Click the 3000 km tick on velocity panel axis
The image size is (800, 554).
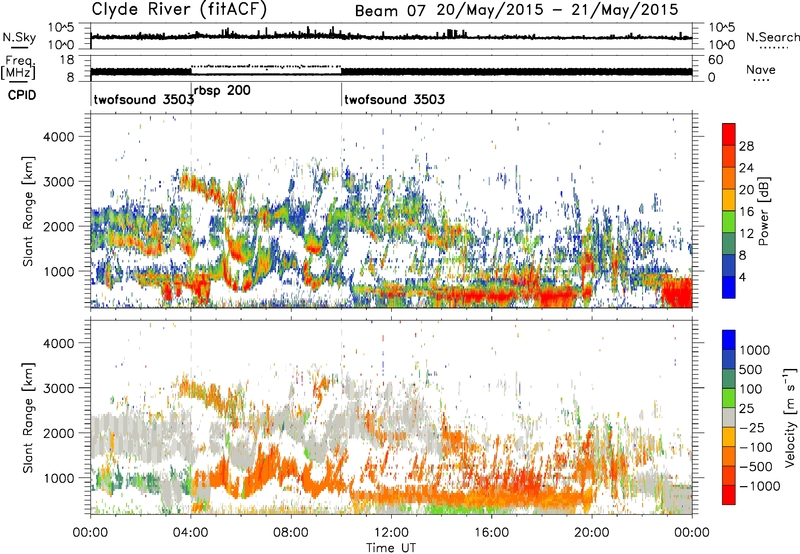click(58, 388)
